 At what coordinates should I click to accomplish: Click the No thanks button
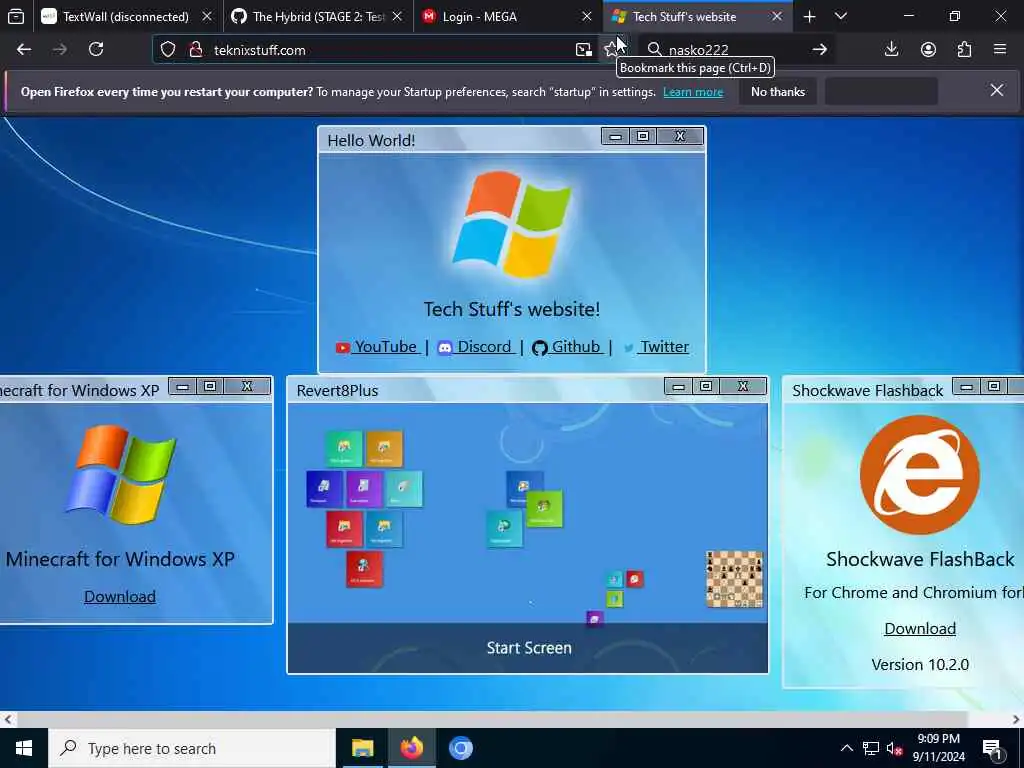click(778, 92)
